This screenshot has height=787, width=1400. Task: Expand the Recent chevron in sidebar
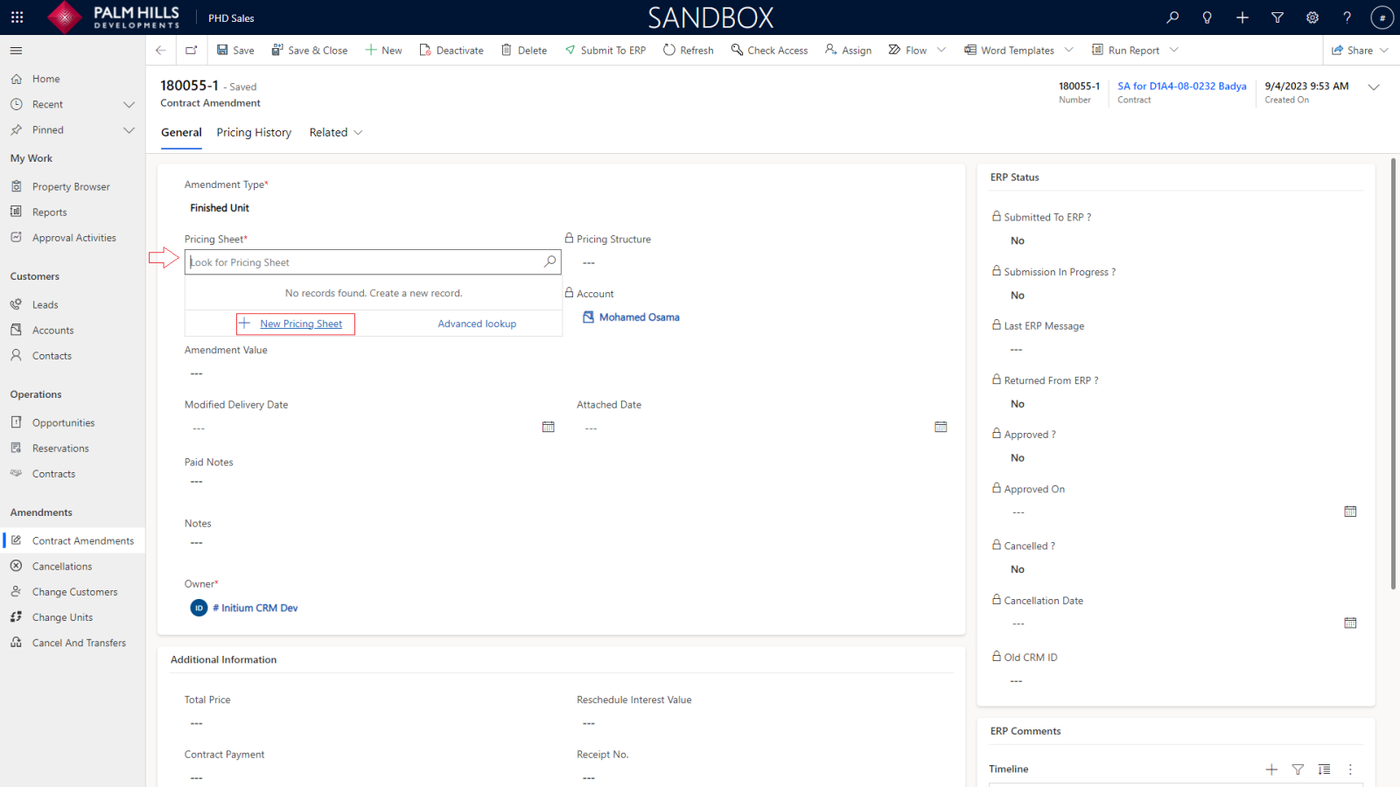click(129, 104)
